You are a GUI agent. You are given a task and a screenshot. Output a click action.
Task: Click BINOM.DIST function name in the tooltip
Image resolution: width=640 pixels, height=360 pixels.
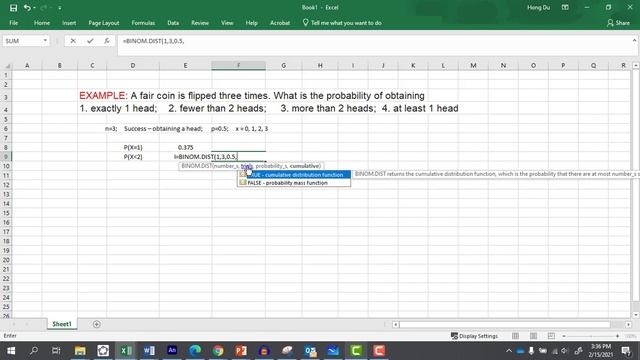pos(197,166)
